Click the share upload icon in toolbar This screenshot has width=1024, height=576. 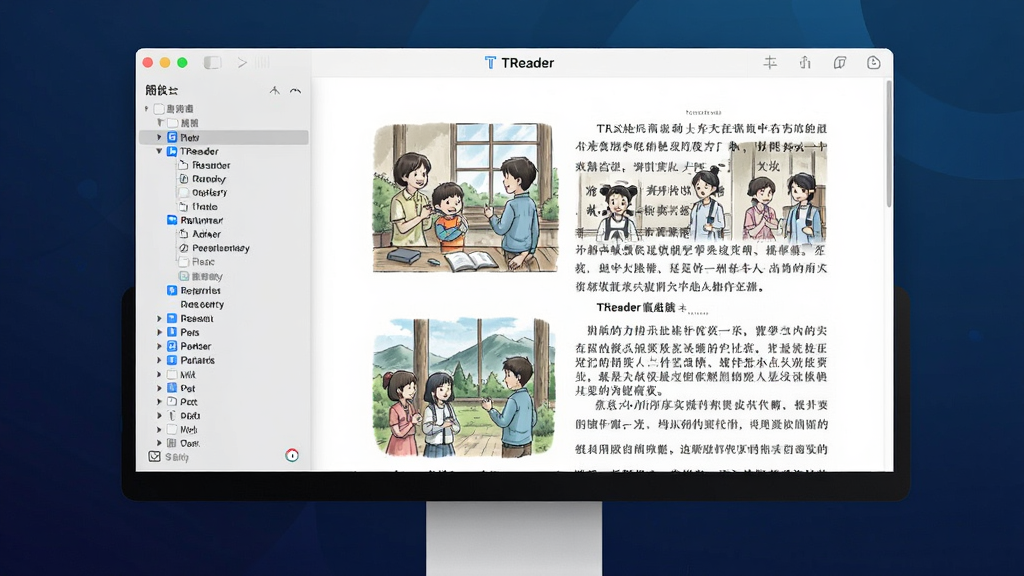point(805,63)
